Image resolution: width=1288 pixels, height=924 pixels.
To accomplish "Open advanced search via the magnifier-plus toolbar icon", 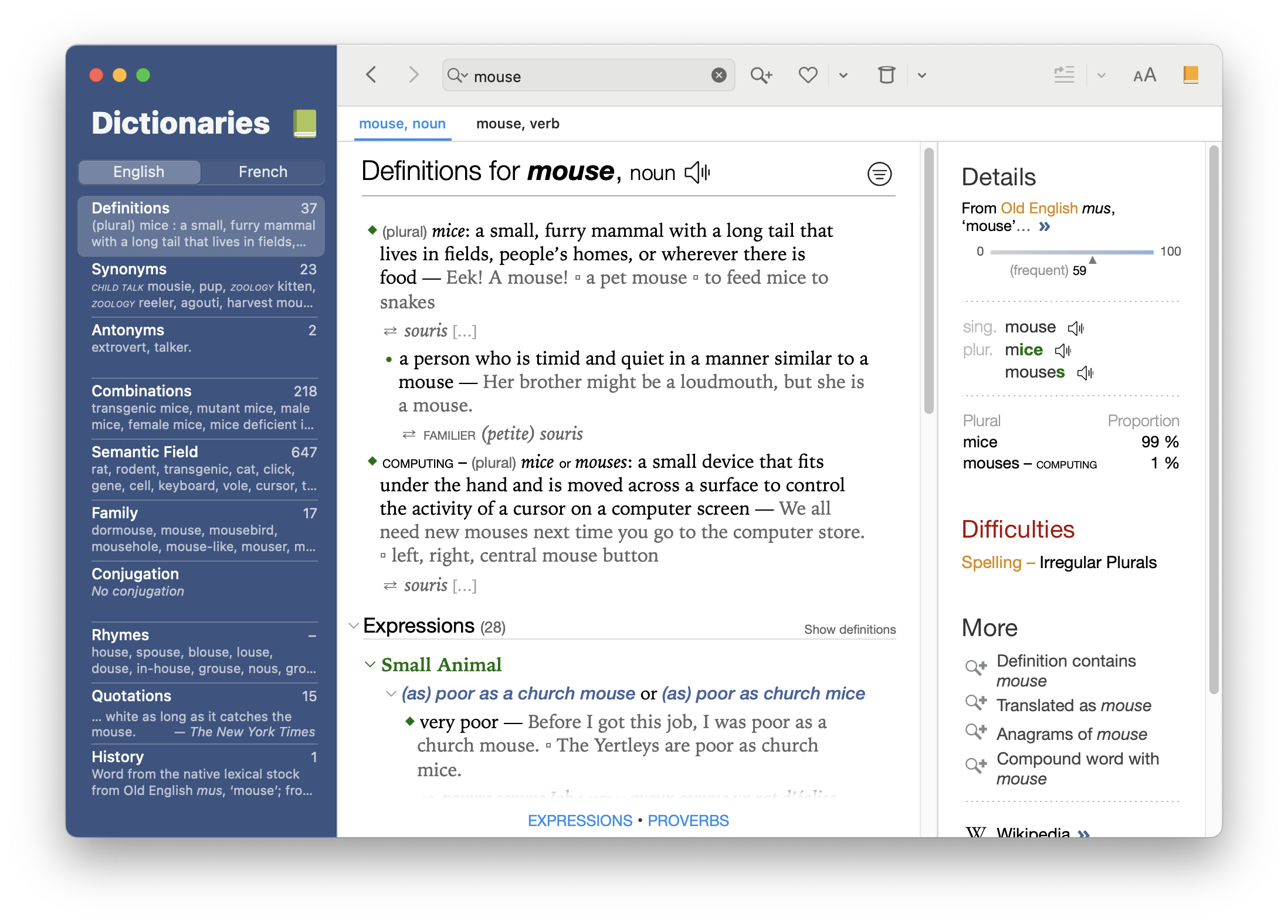I will click(x=761, y=75).
